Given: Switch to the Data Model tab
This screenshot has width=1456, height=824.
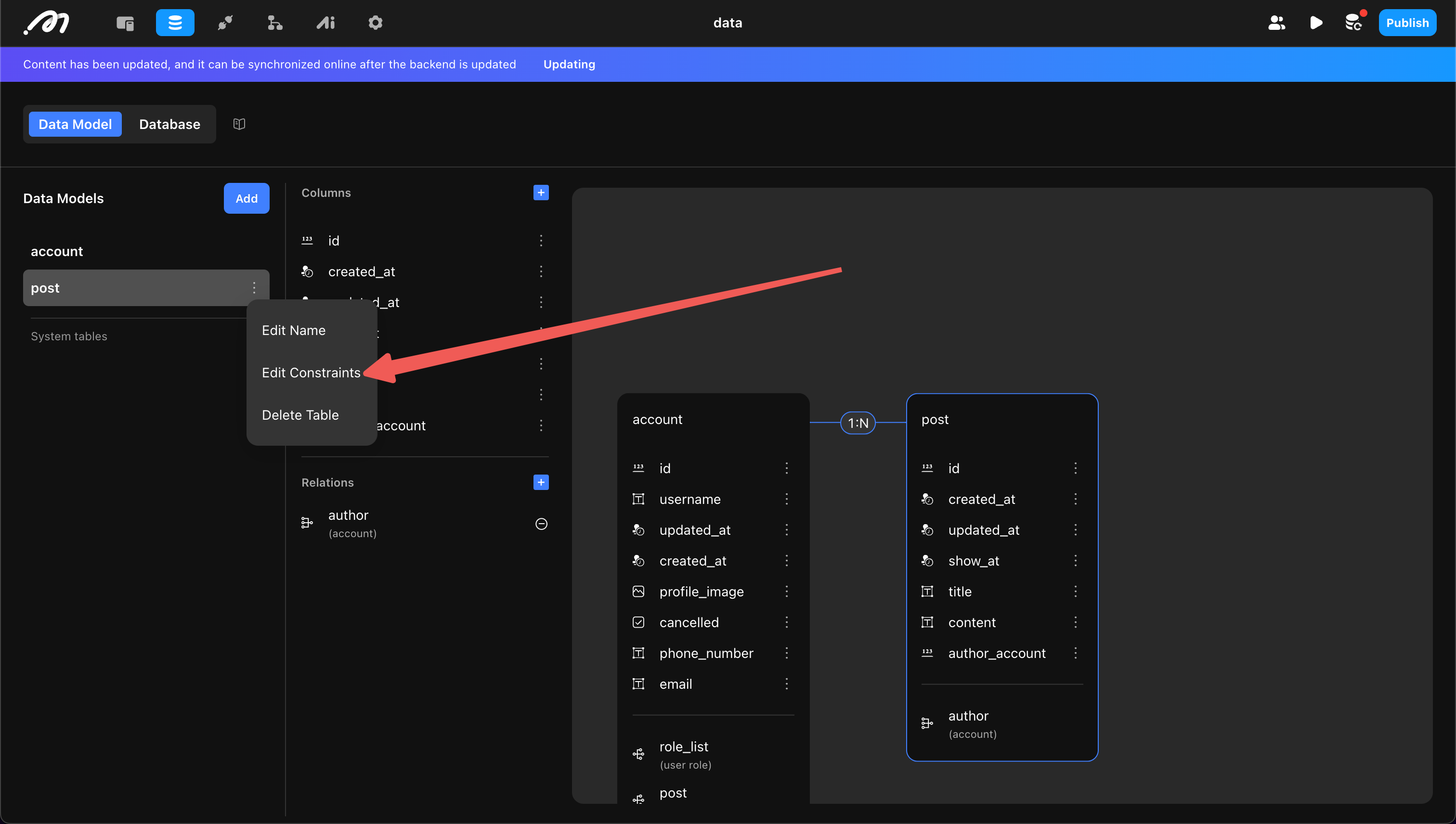Looking at the screenshot, I should coord(75,124).
